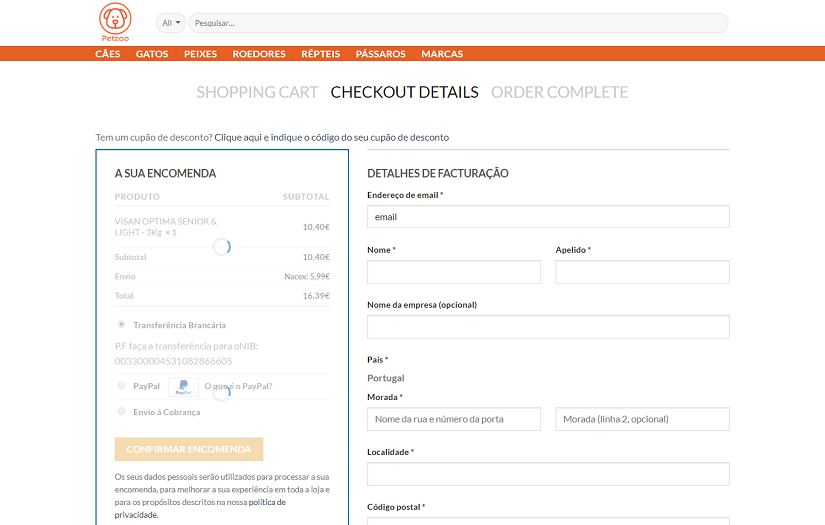Focus the Endereço de email field
The image size is (825, 525).
[x=548, y=216]
